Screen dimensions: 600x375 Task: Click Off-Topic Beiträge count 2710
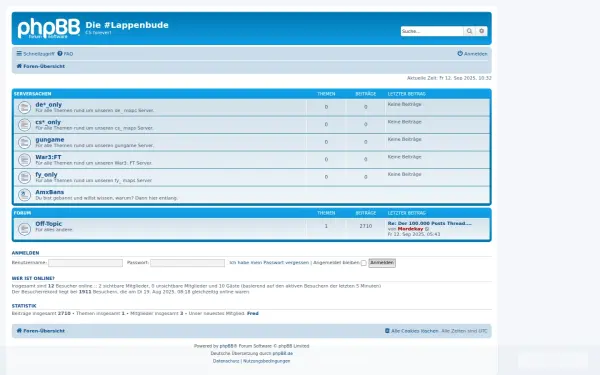[365, 226]
